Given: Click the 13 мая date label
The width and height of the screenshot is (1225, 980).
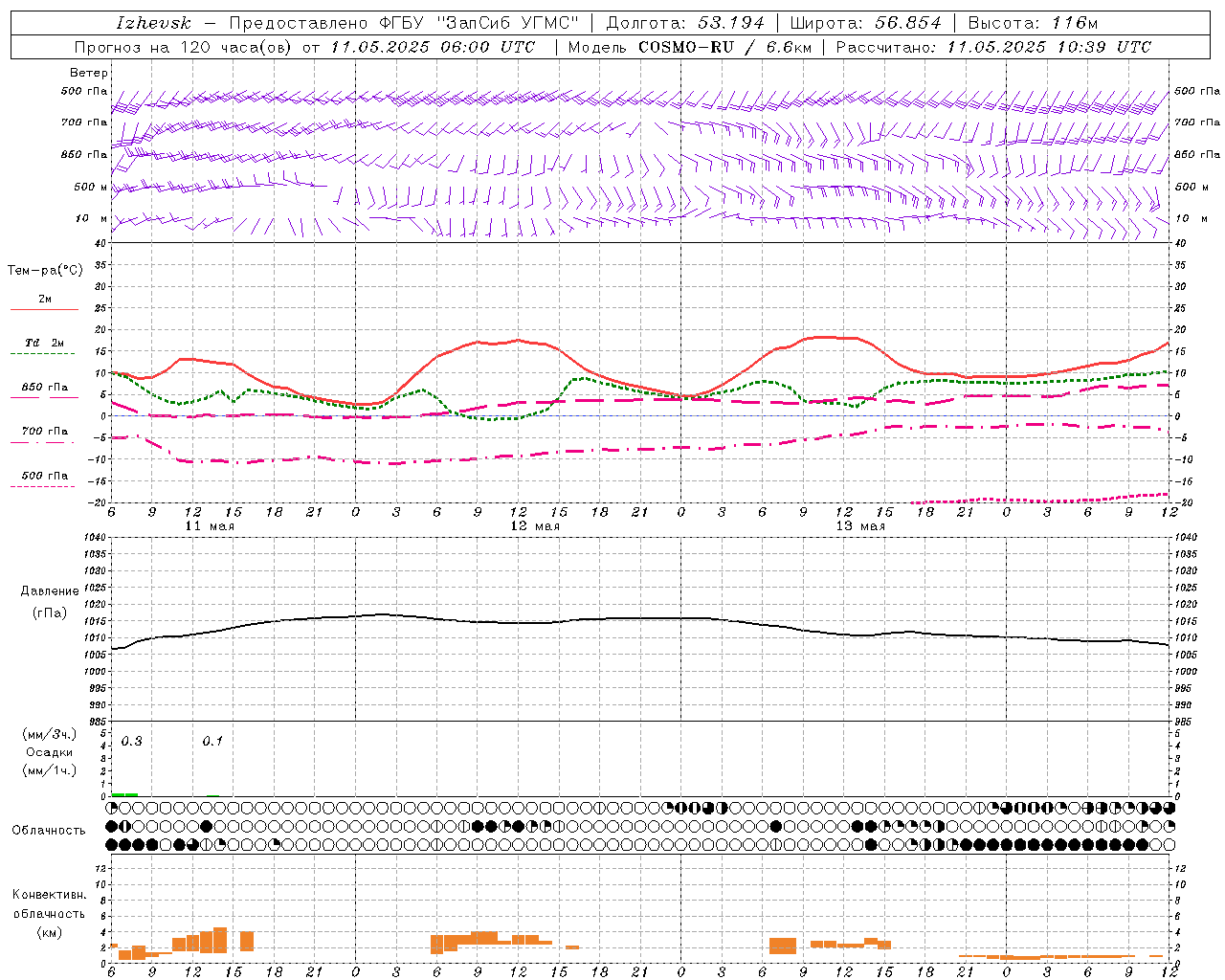Looking at the screenshot, I should click(x=860, y=526).
